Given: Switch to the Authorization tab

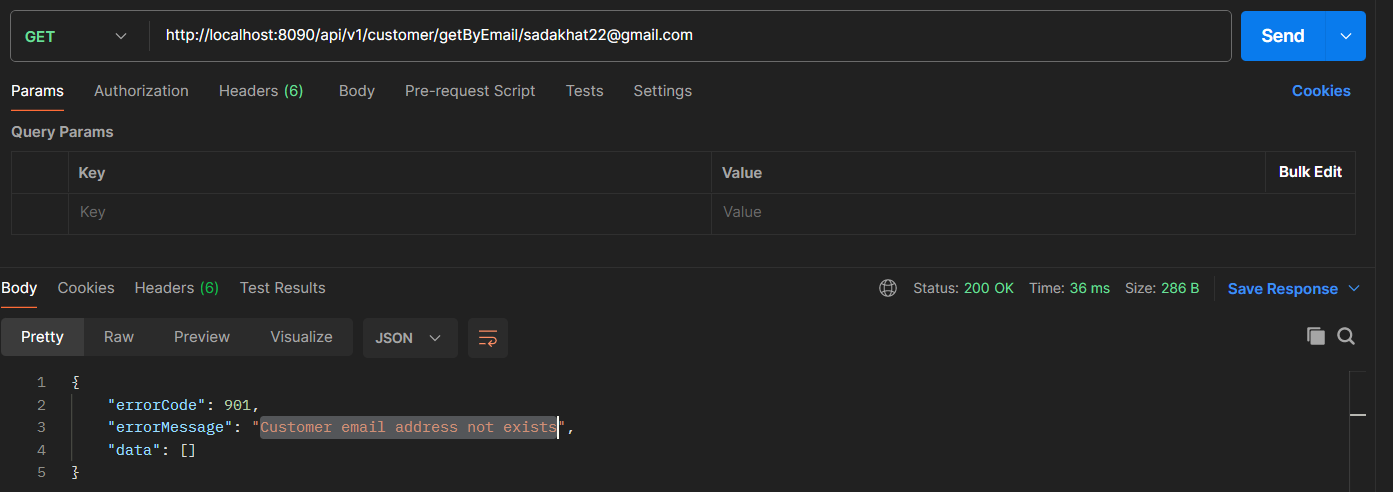Looking at the screenshot, I should (141, 91).
